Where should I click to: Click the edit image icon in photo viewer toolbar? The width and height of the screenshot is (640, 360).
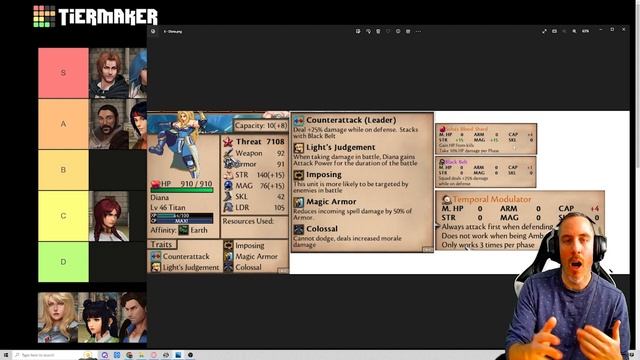click(358, 31)
